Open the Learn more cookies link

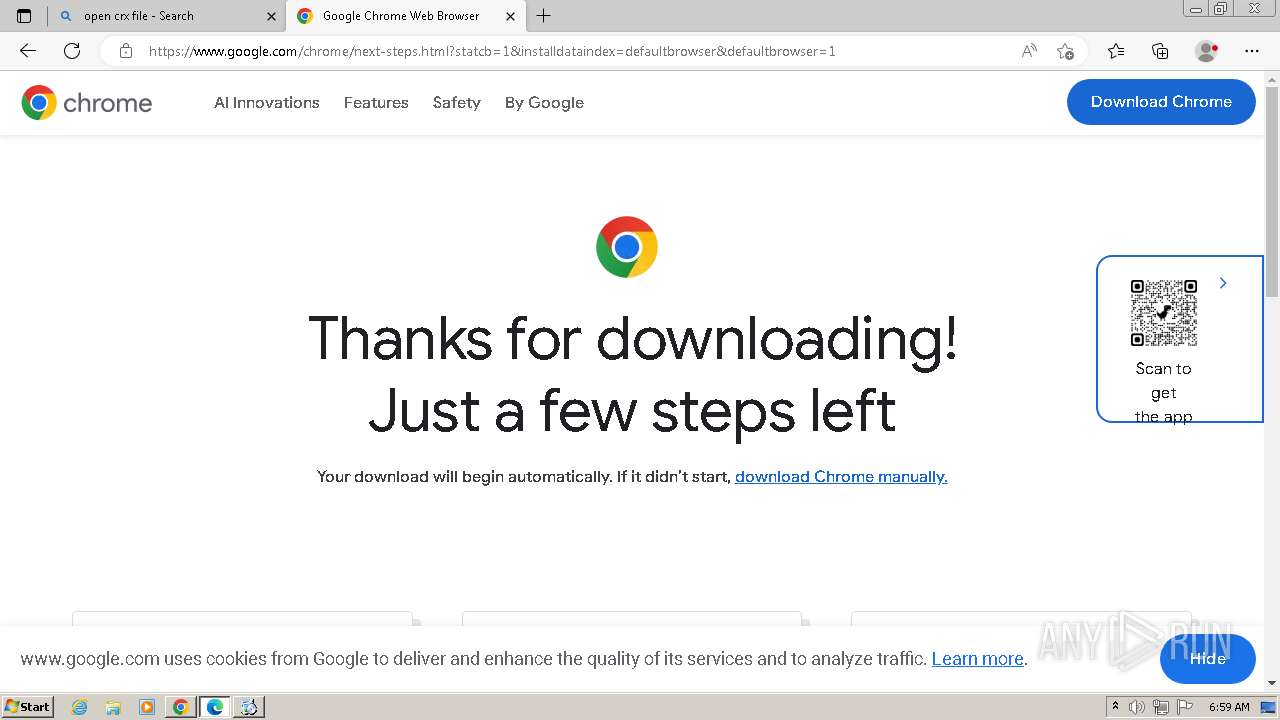click(977, 659)
